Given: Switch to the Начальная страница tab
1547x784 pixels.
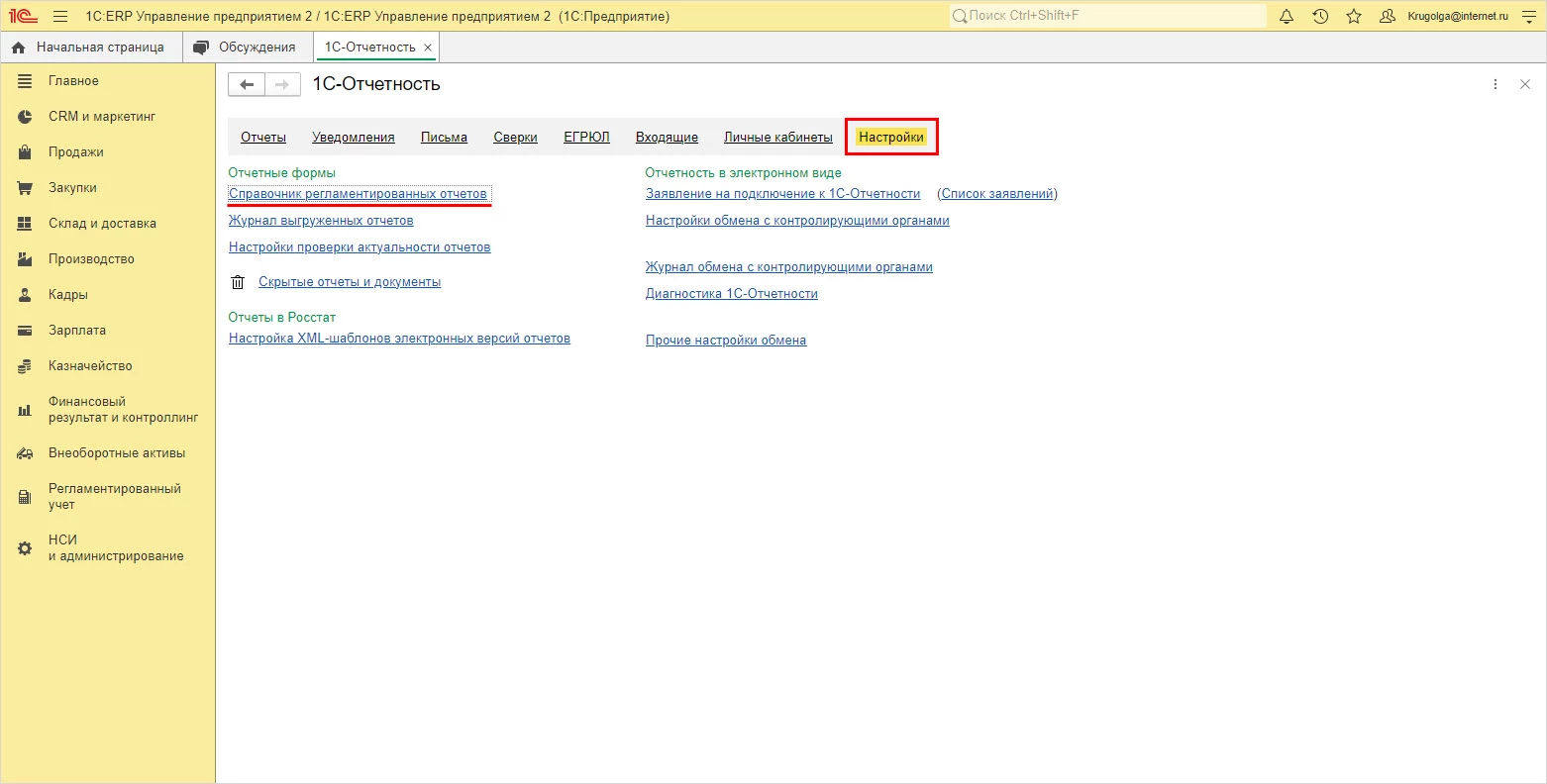Looking at the screenshot, I should pos(91,48).
